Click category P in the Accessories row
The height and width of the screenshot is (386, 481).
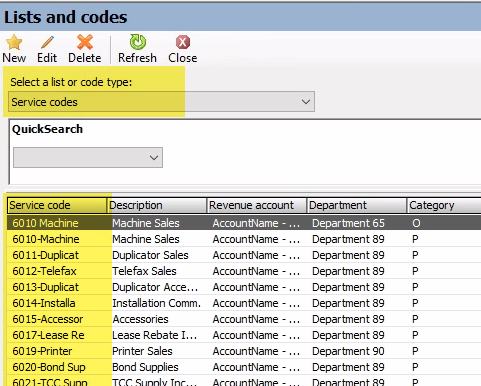point(415,319)
